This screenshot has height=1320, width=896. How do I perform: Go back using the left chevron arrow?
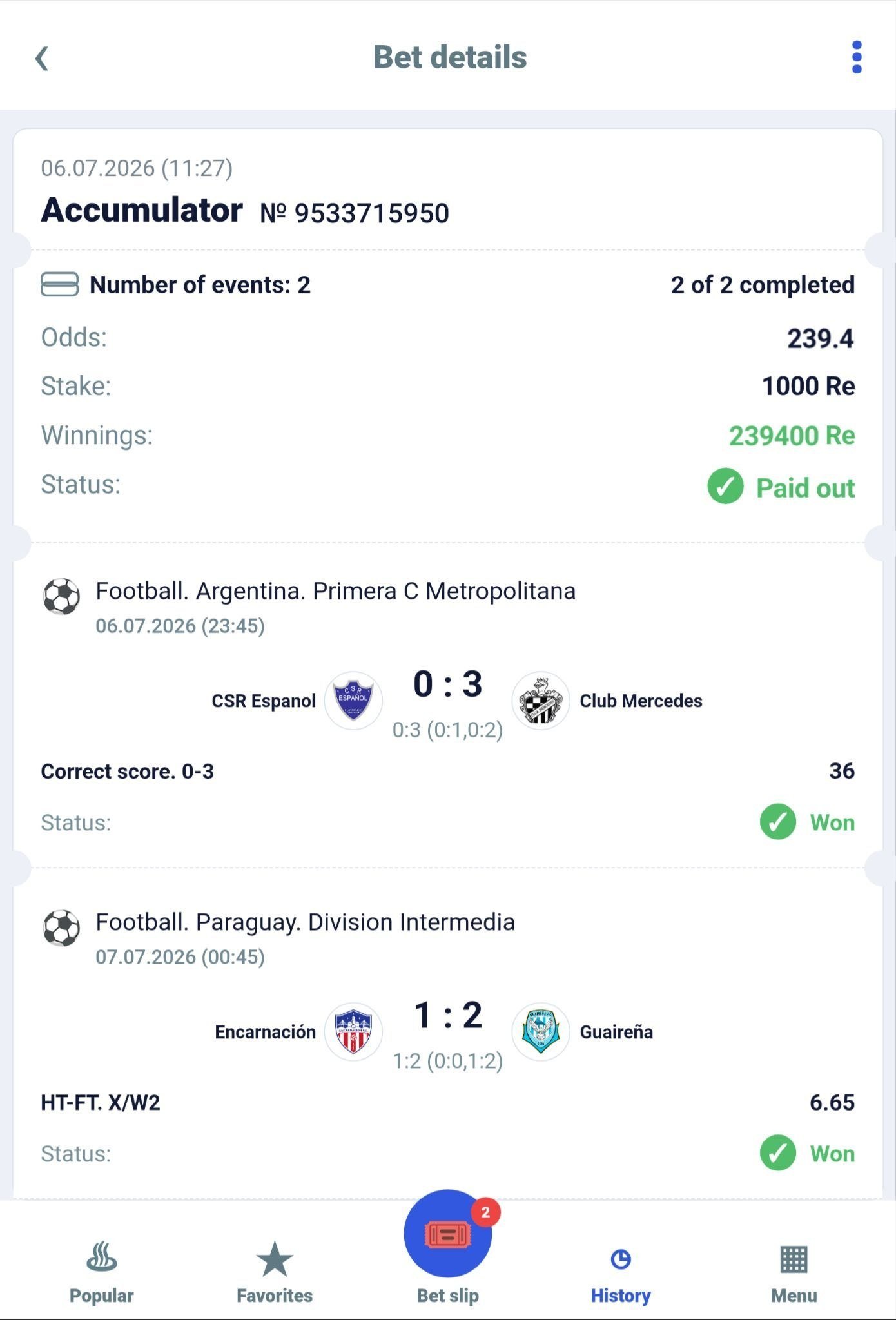(42, 58)
